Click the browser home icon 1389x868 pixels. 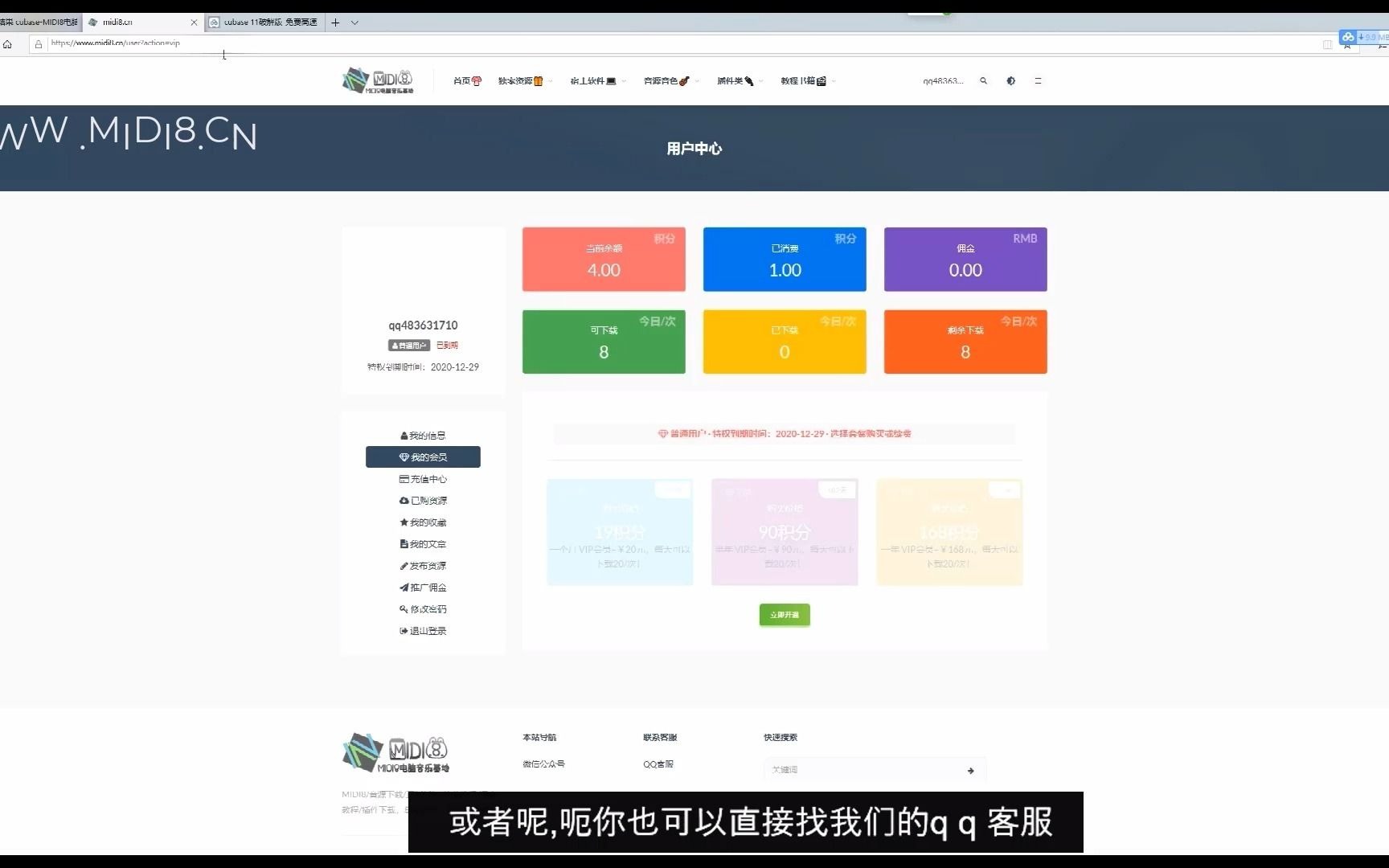8,44
